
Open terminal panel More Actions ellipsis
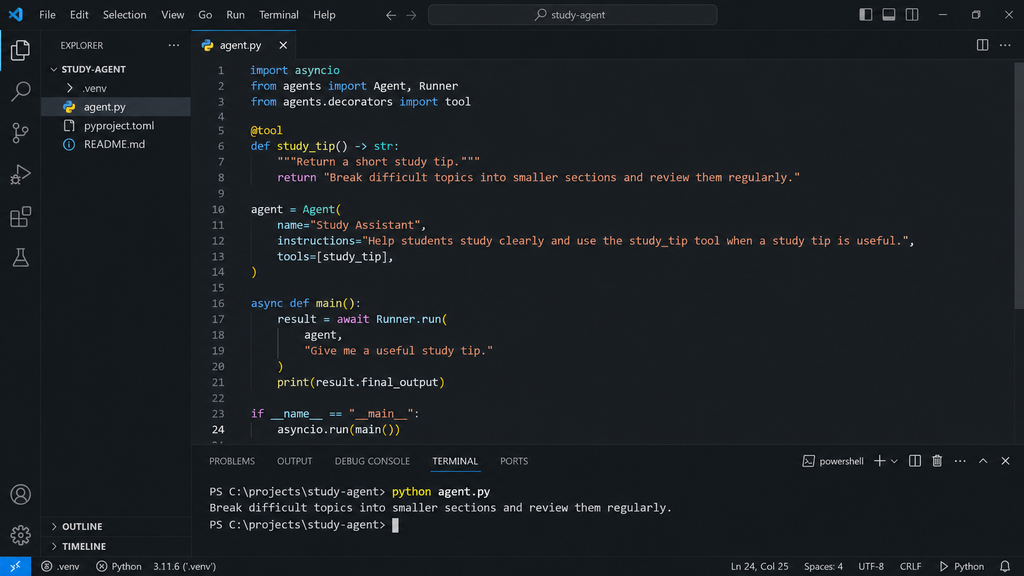click(960, 461)
